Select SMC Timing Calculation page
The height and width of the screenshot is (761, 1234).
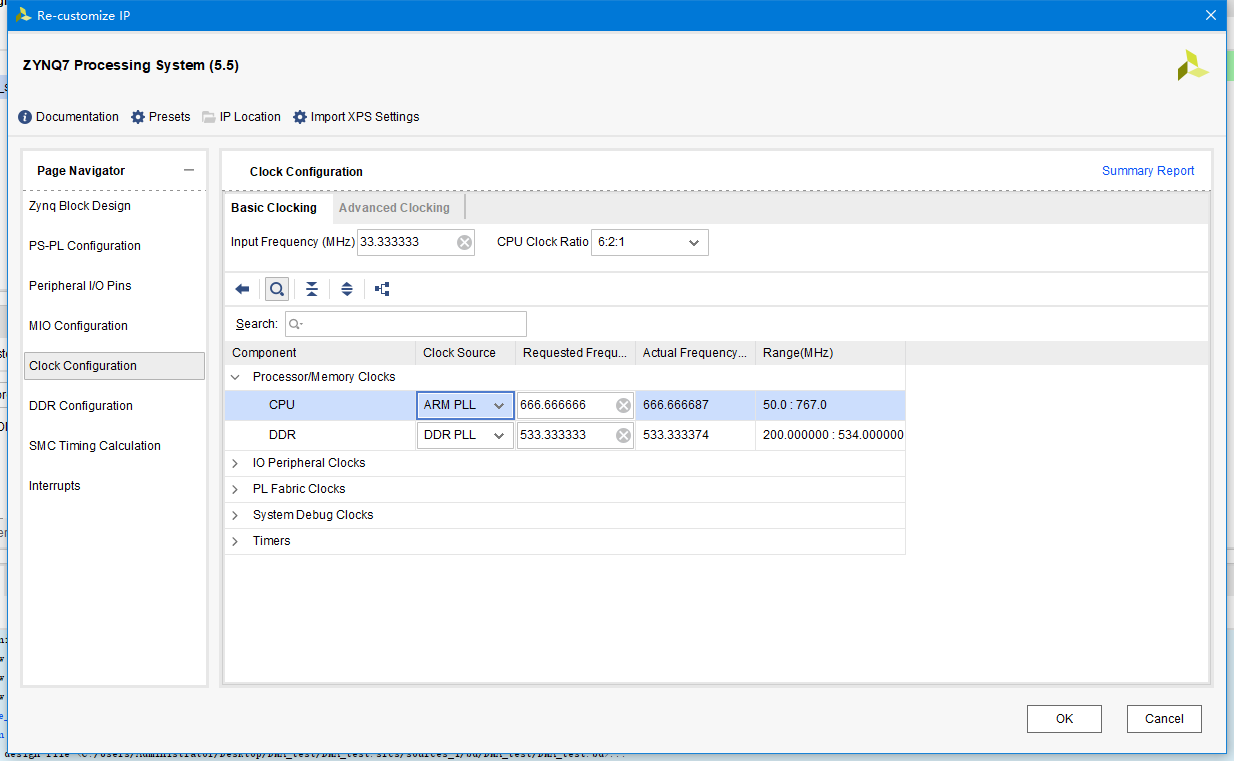point(95,446)
